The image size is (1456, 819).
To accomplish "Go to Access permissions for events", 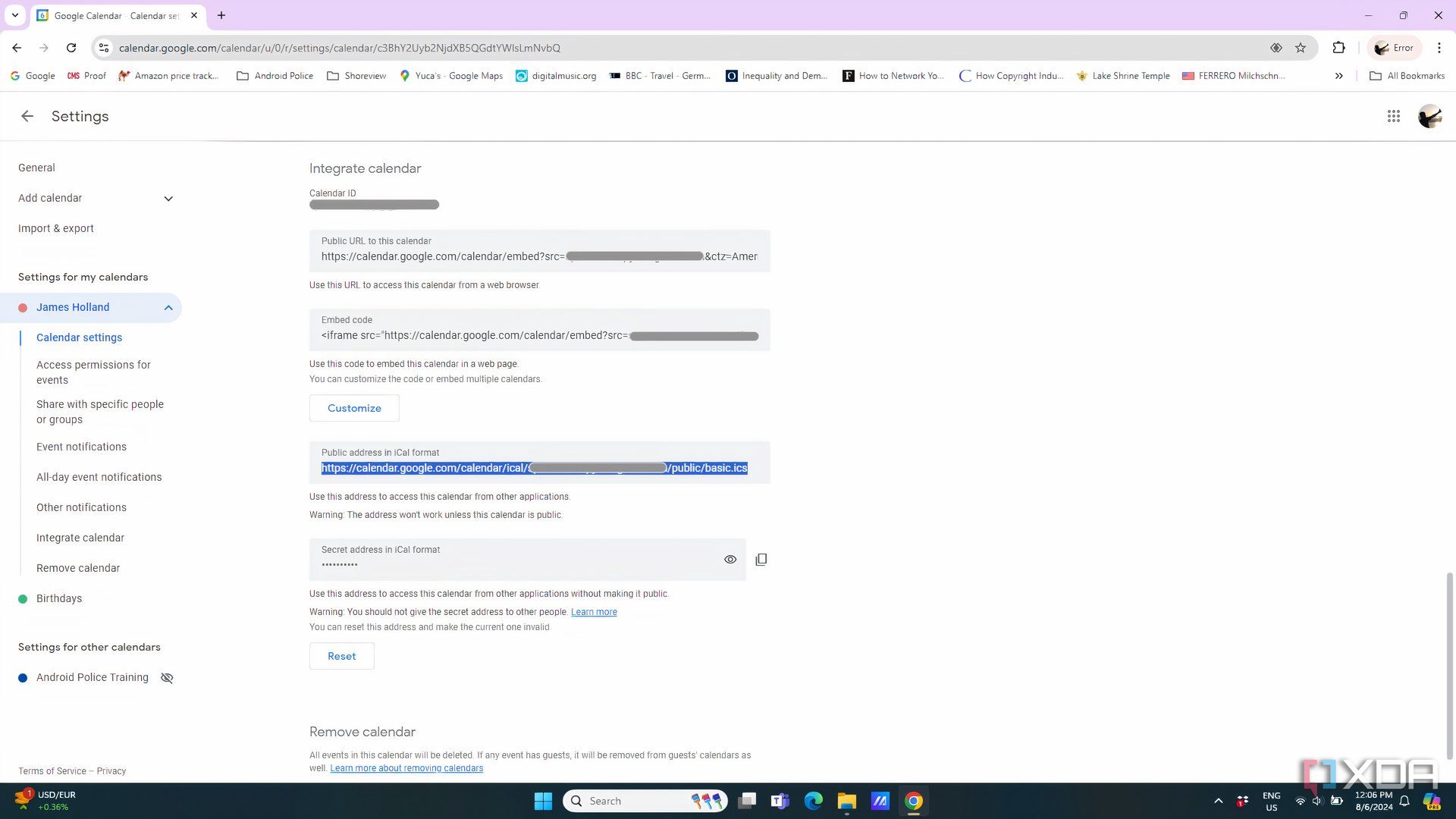I will tap(93, 372).
